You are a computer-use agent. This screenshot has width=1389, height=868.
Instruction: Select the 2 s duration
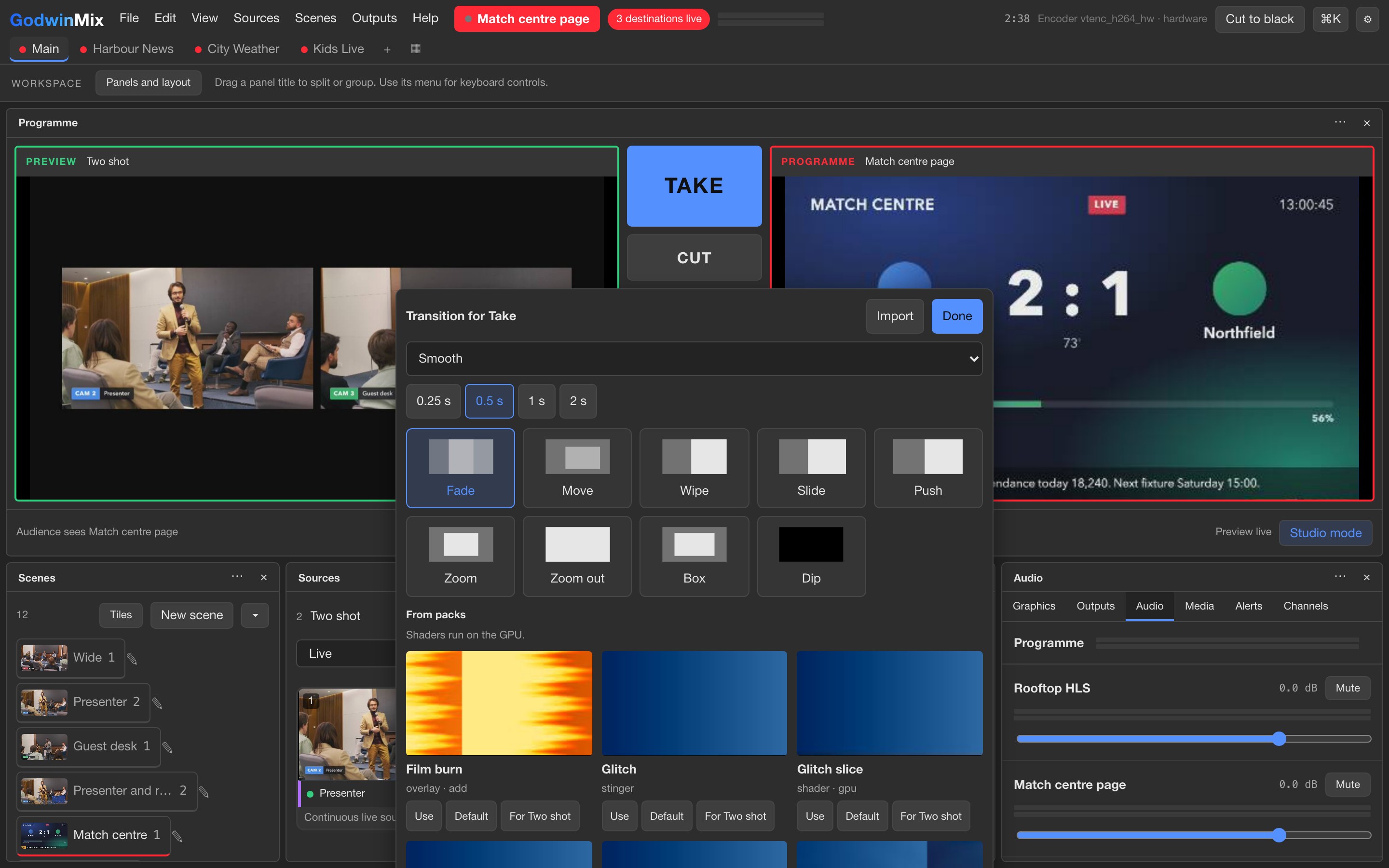point(577,401)
